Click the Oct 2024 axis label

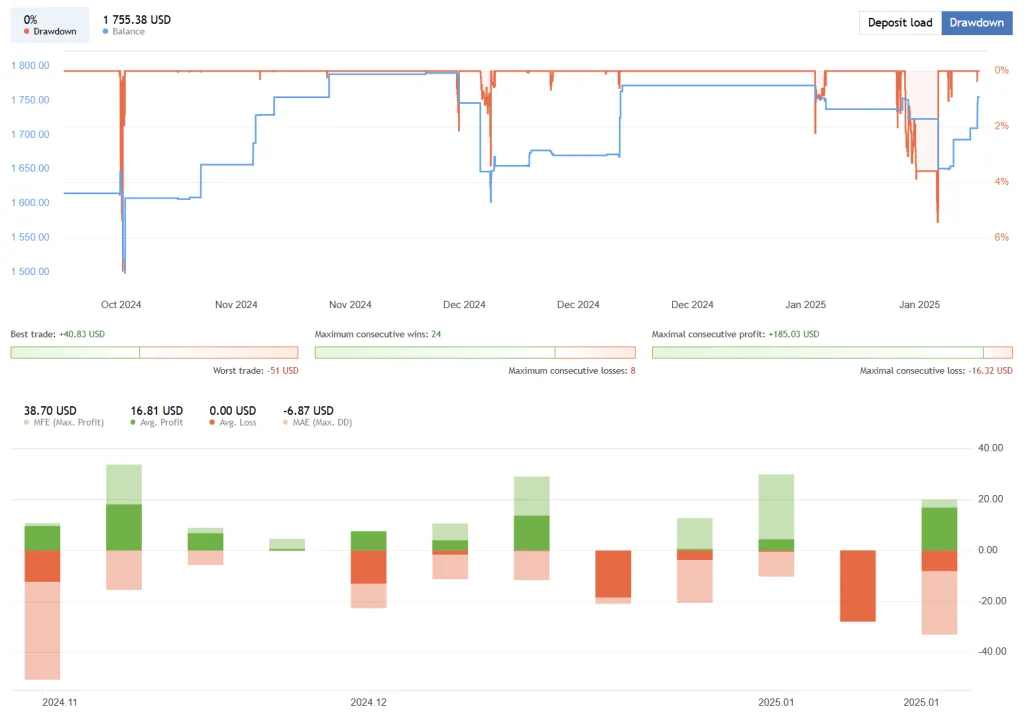tap(121, 305)
